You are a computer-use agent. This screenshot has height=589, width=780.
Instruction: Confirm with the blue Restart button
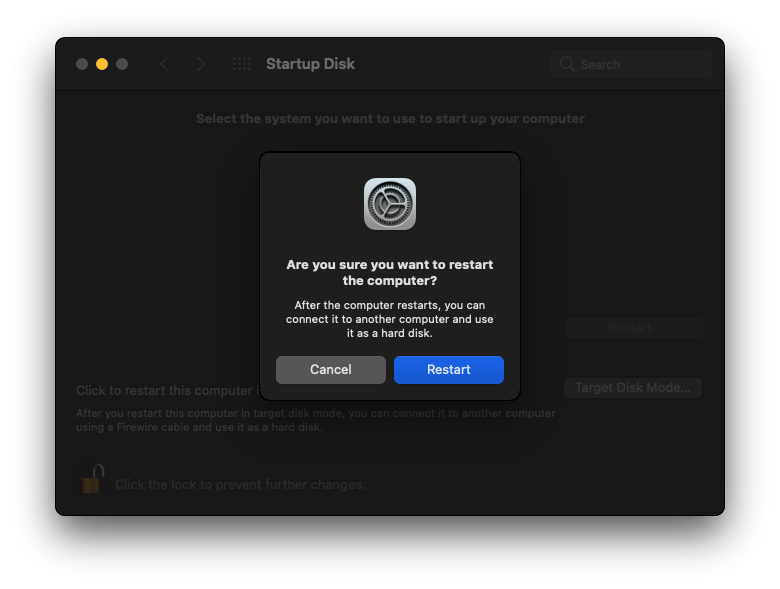pyautogui.click(x=448, y=370)
